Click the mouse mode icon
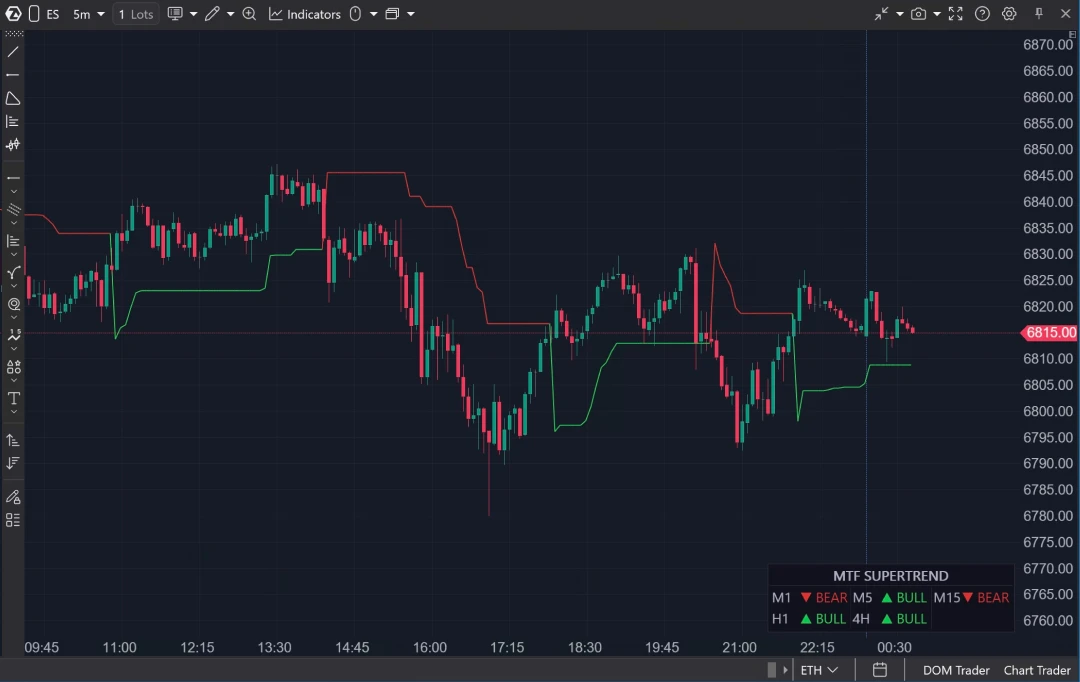Viewport: 1080px width, 682px height. [355, 14]
